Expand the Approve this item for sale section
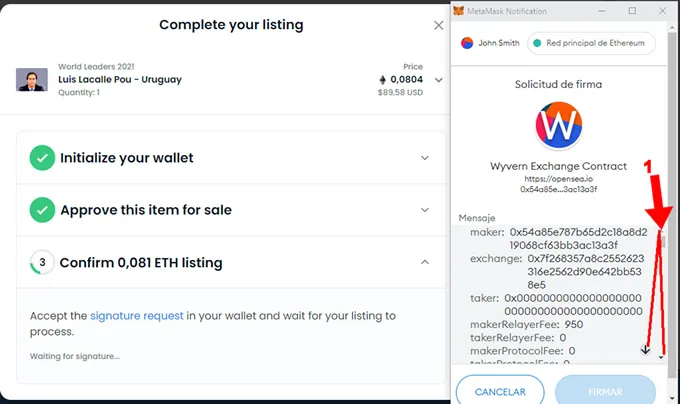The width and height of the screenshot is (680, 404). (x=425, y=210)
